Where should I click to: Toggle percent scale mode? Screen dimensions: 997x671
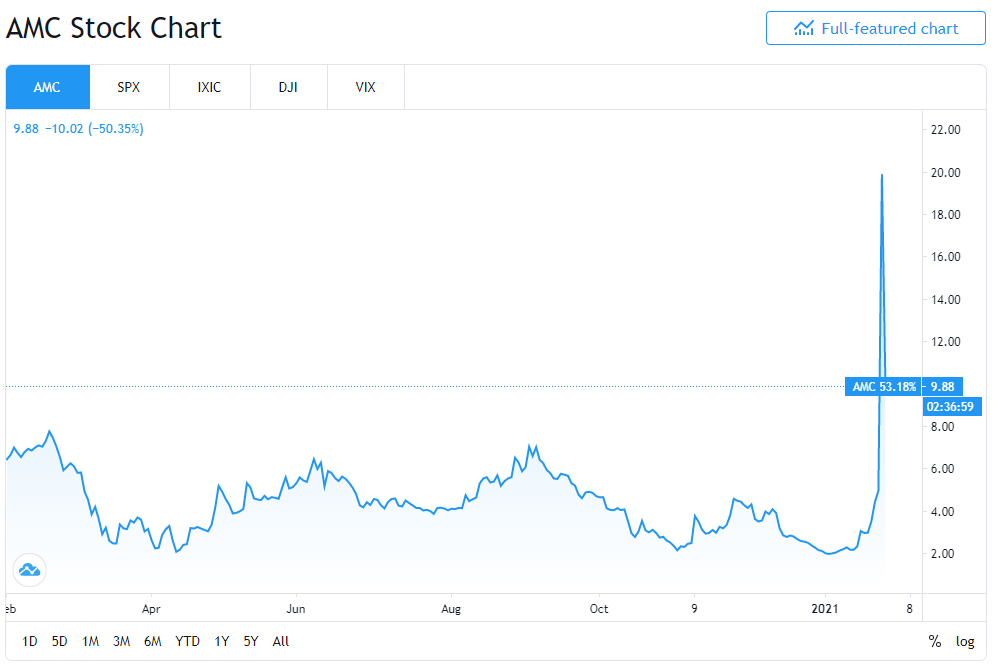935,641
